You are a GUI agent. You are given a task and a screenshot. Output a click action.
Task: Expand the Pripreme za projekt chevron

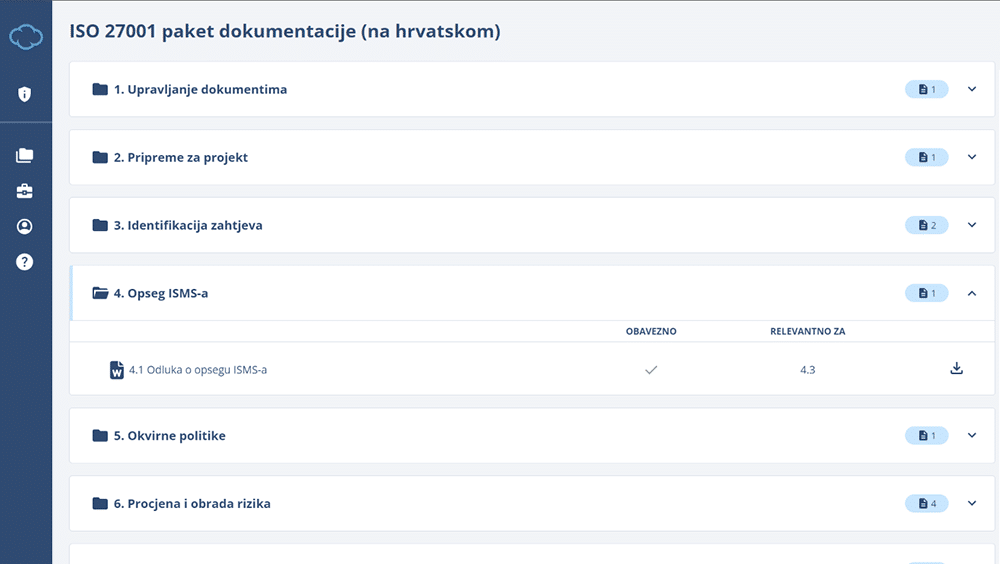(971, 157)
